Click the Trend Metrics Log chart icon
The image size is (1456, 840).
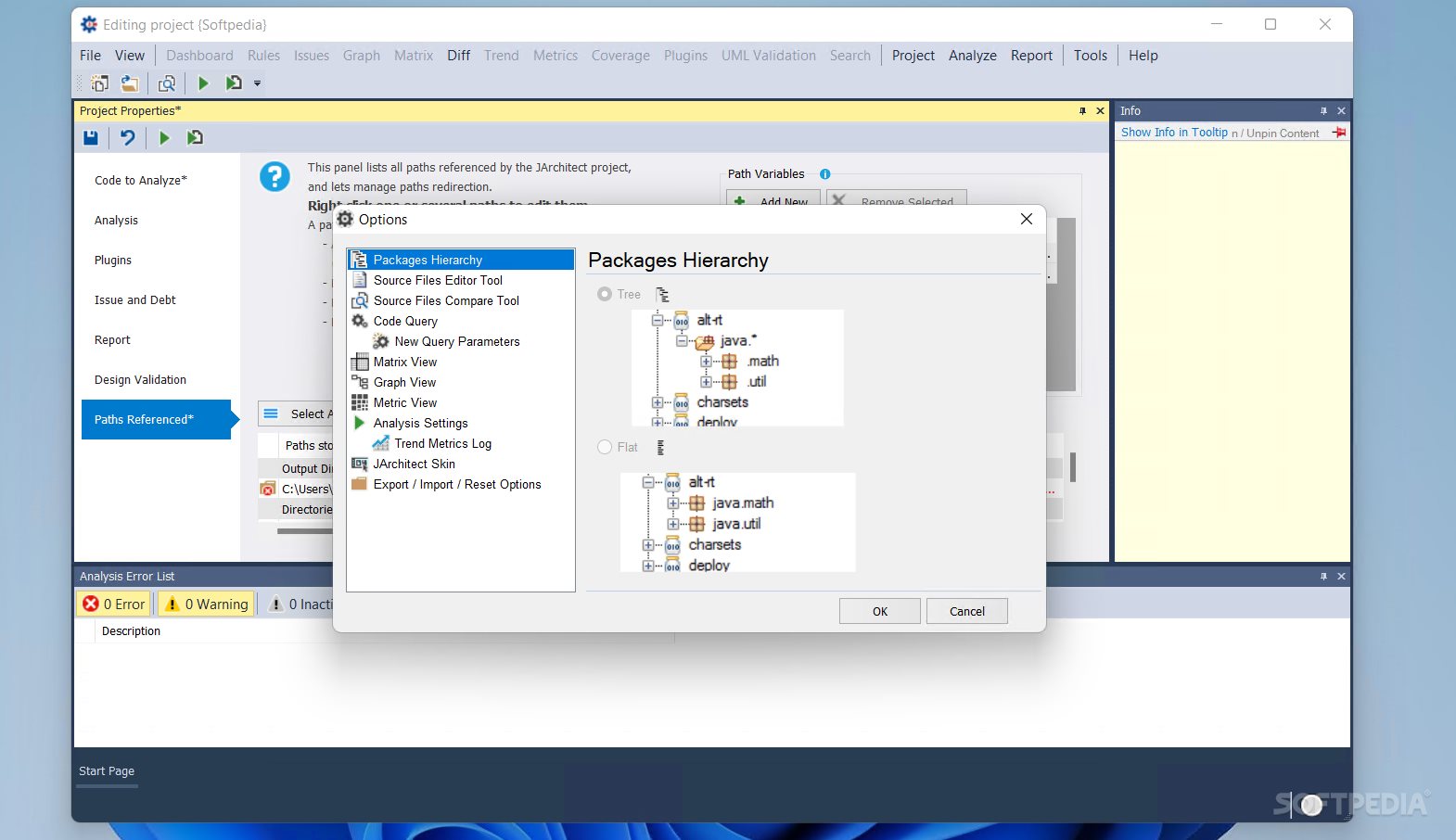(381, 443)
